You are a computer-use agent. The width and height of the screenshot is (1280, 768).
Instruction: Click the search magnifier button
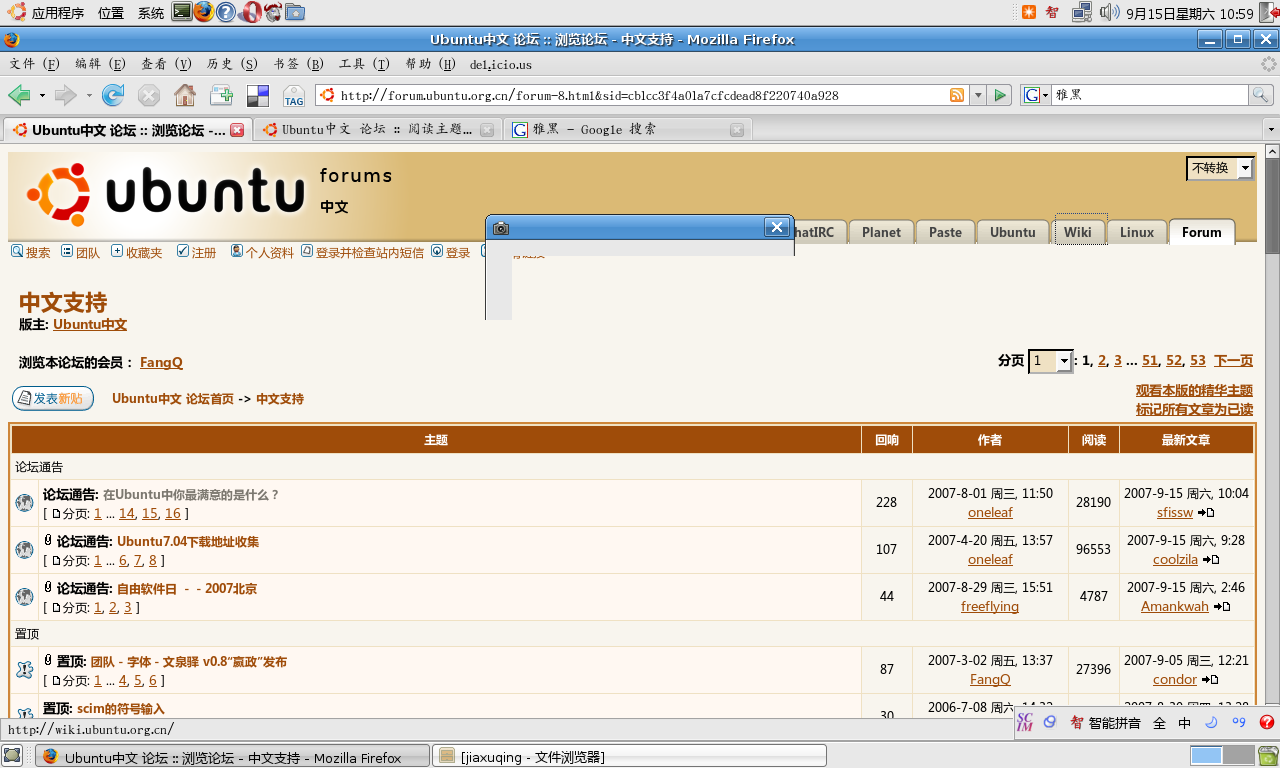1261,95
